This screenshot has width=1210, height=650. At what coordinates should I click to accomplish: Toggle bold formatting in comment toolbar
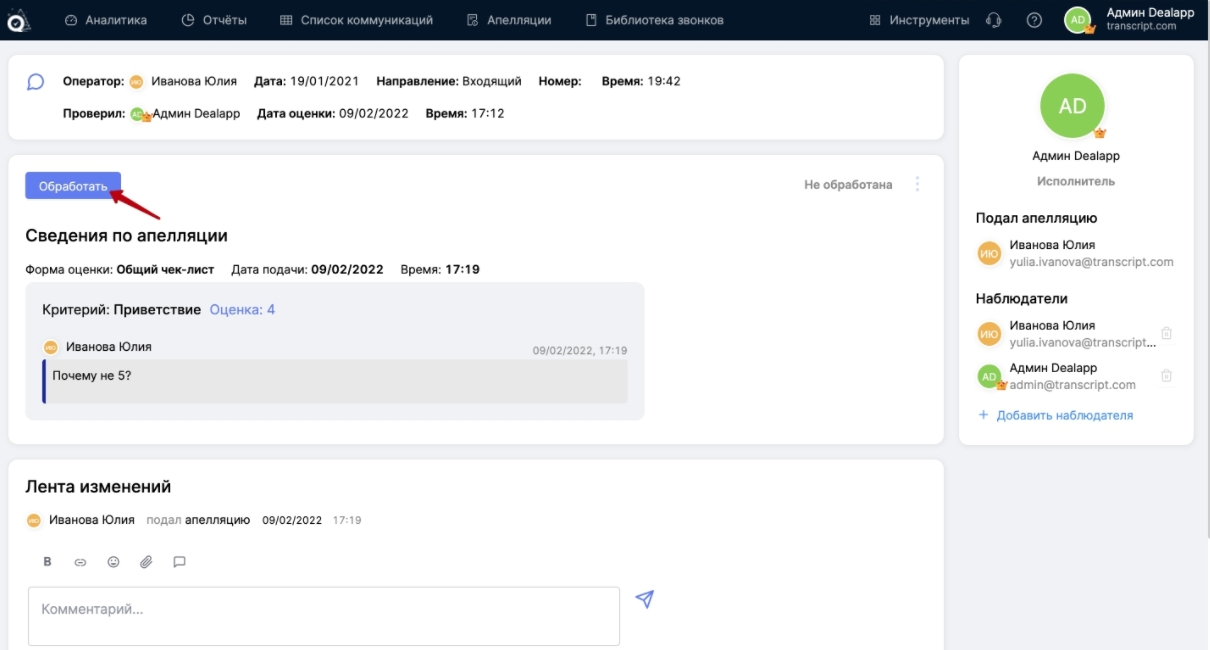pos(47,562)
